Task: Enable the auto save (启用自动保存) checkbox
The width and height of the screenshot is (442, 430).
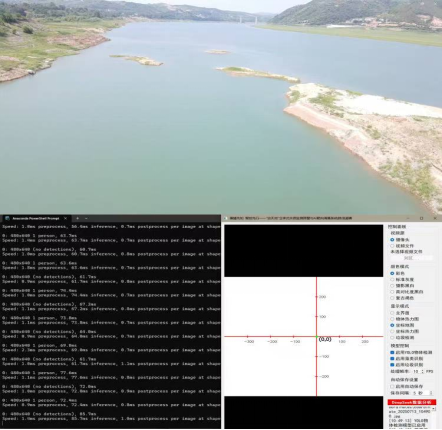Action: 392,386
